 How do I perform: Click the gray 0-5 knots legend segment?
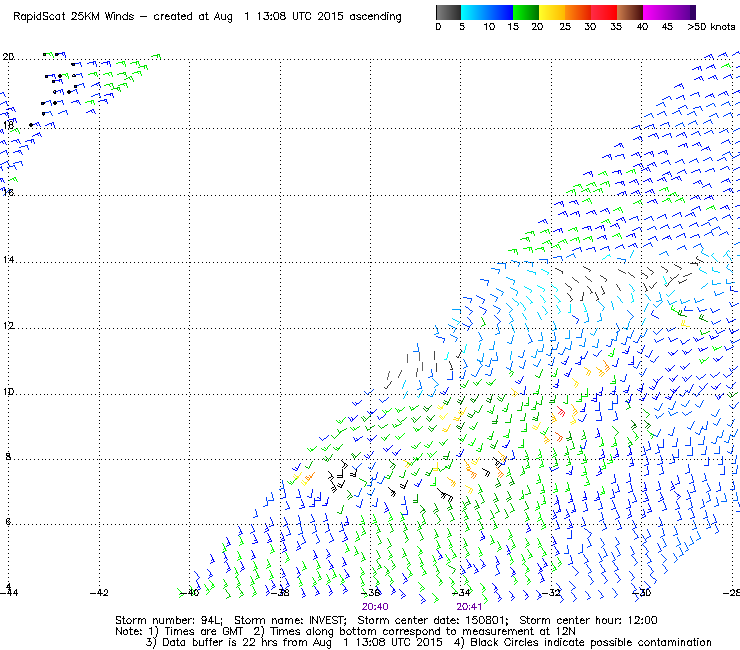pyautogui.click(x=448, y=12)
